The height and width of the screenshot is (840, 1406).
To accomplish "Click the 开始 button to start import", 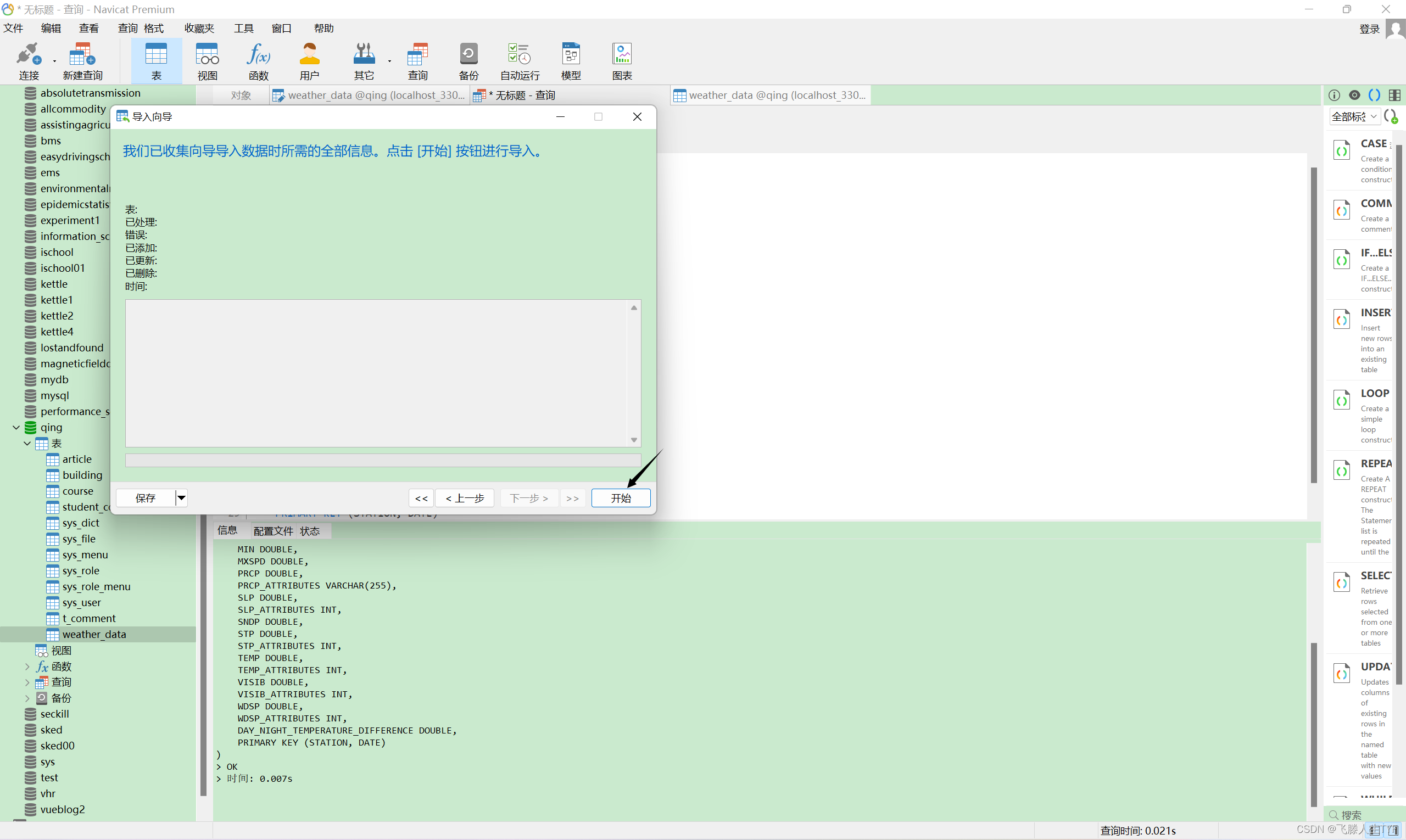I will [x=620, y=497].
